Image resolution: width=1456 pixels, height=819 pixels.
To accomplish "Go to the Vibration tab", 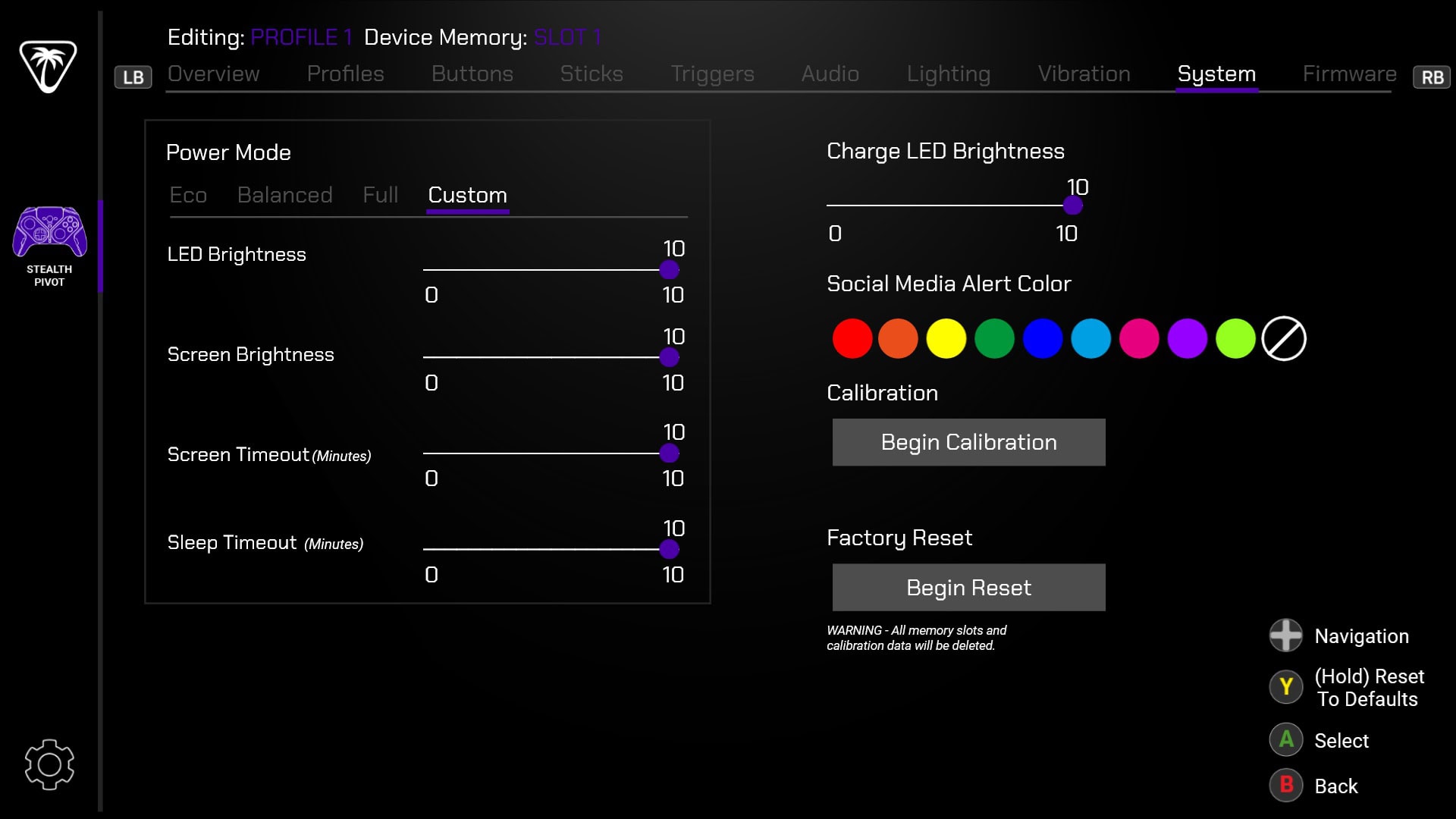I will (1084, 74).
